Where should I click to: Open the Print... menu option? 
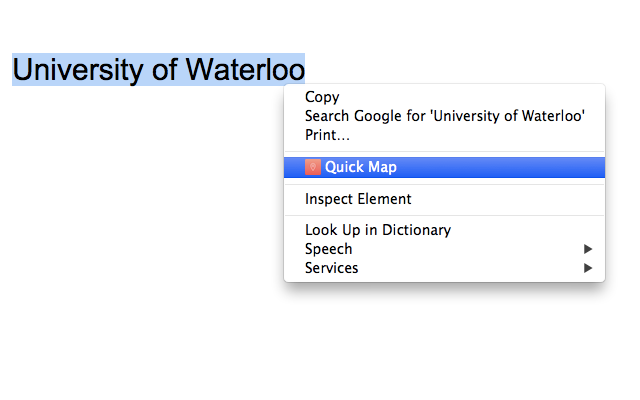click(327, 134)
